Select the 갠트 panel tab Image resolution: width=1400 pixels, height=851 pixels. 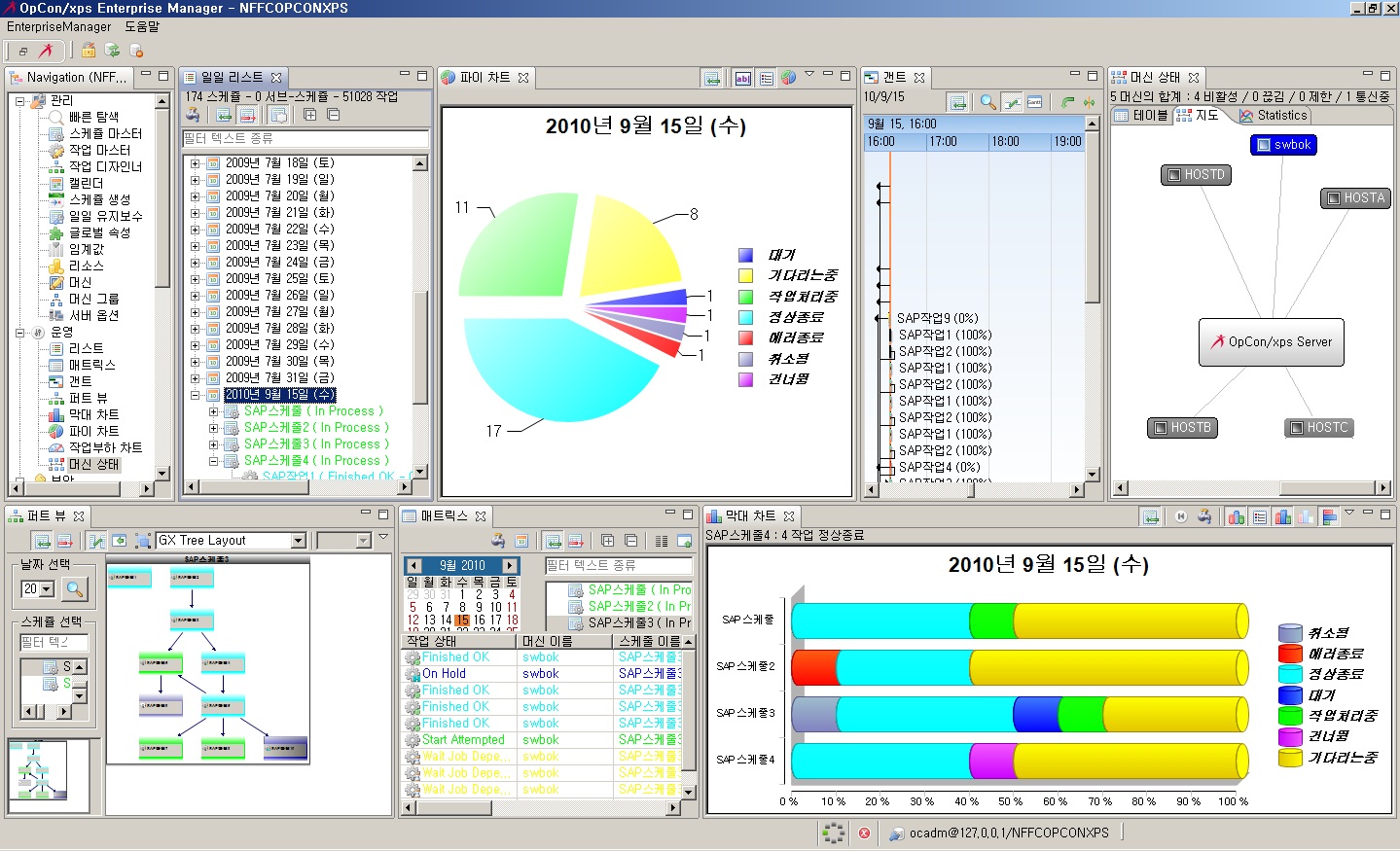(894, 77)
